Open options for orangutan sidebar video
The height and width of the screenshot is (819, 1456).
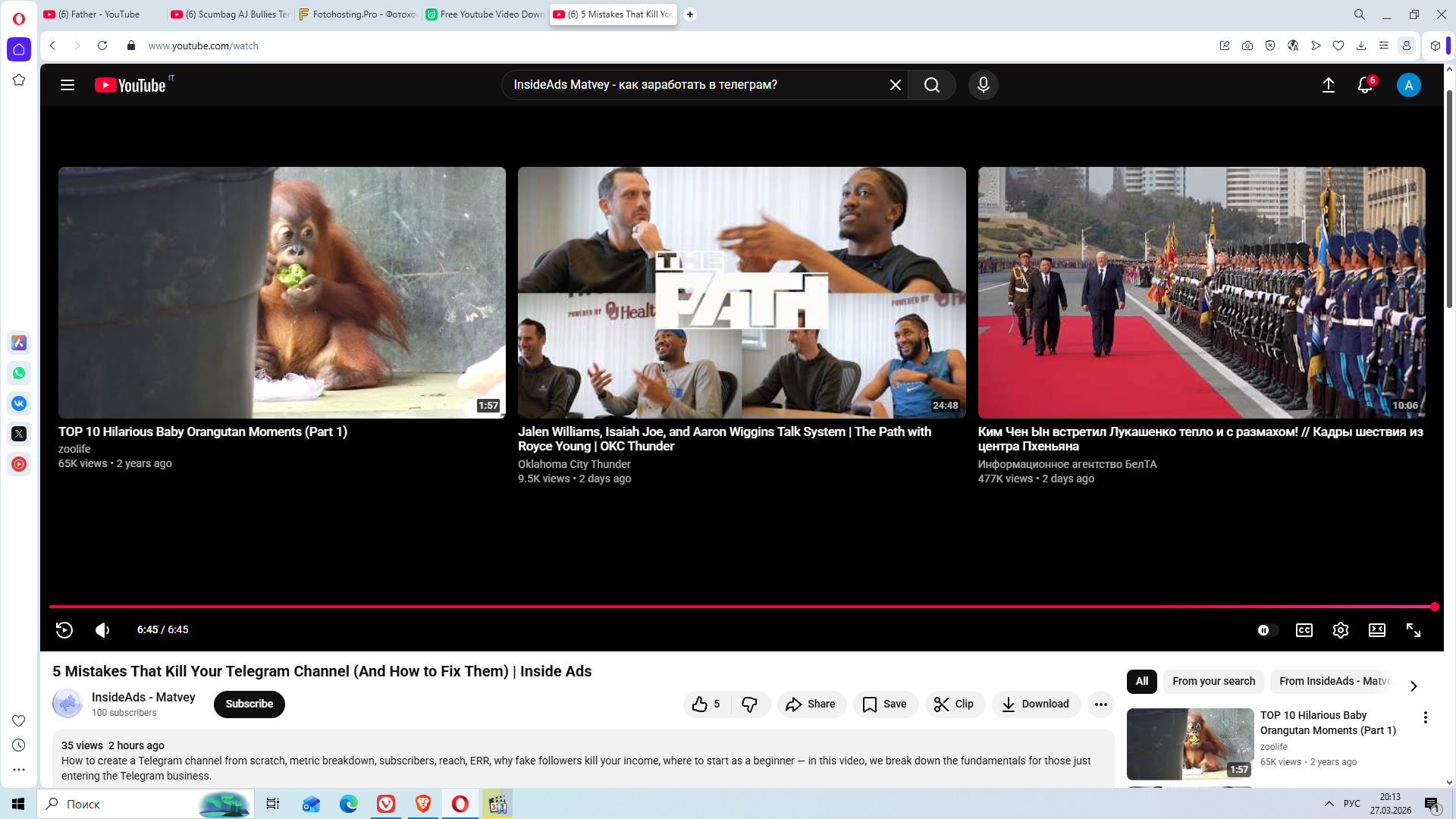(1425, 717)
